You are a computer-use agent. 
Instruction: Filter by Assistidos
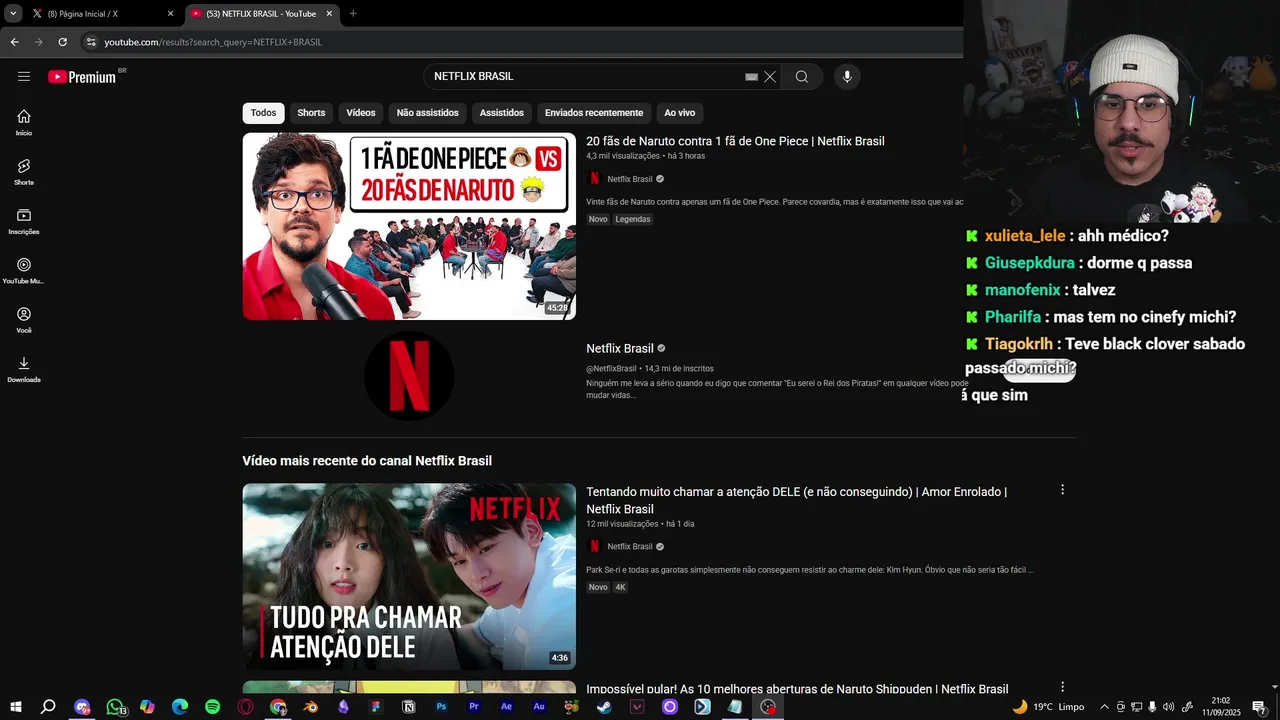pos(502,113)
